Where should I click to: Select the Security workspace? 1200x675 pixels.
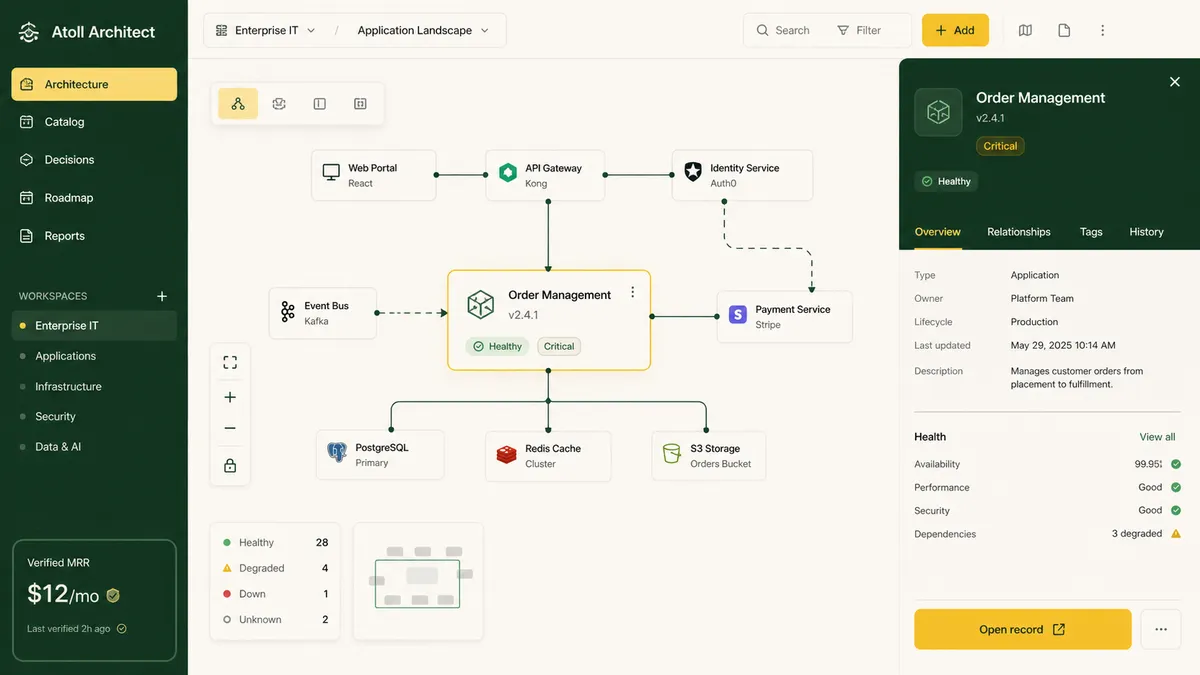pyautogui.click(x=94, y=416)
